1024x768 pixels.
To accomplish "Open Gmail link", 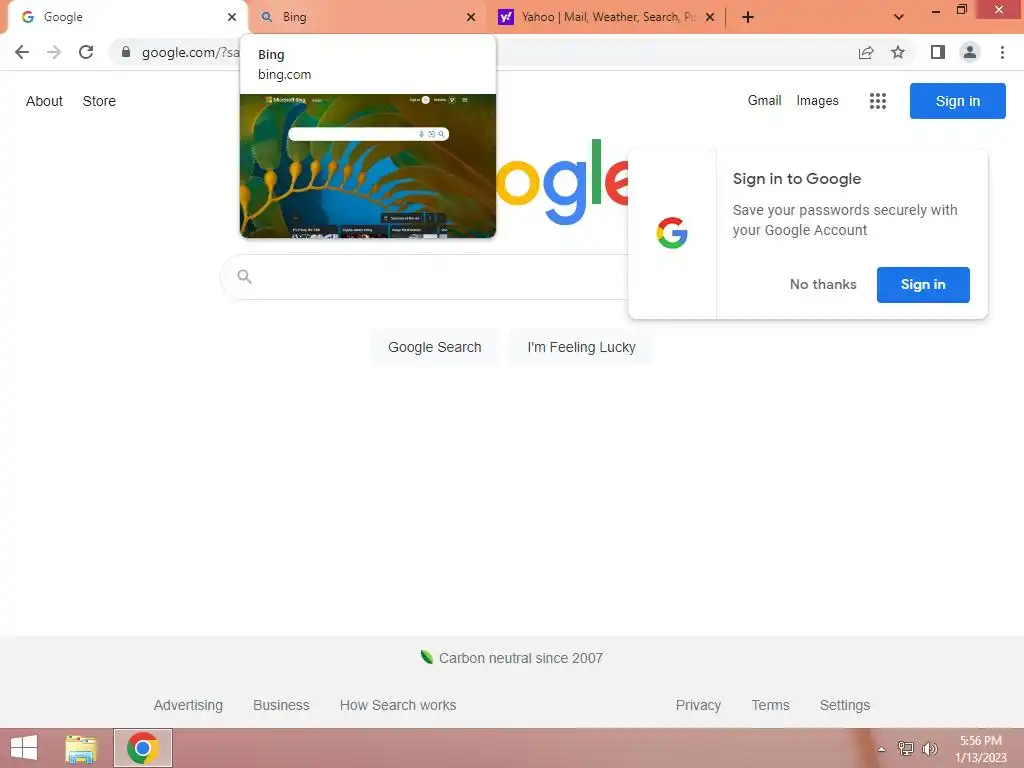I will pyautogui.click(x=764, y=101).
